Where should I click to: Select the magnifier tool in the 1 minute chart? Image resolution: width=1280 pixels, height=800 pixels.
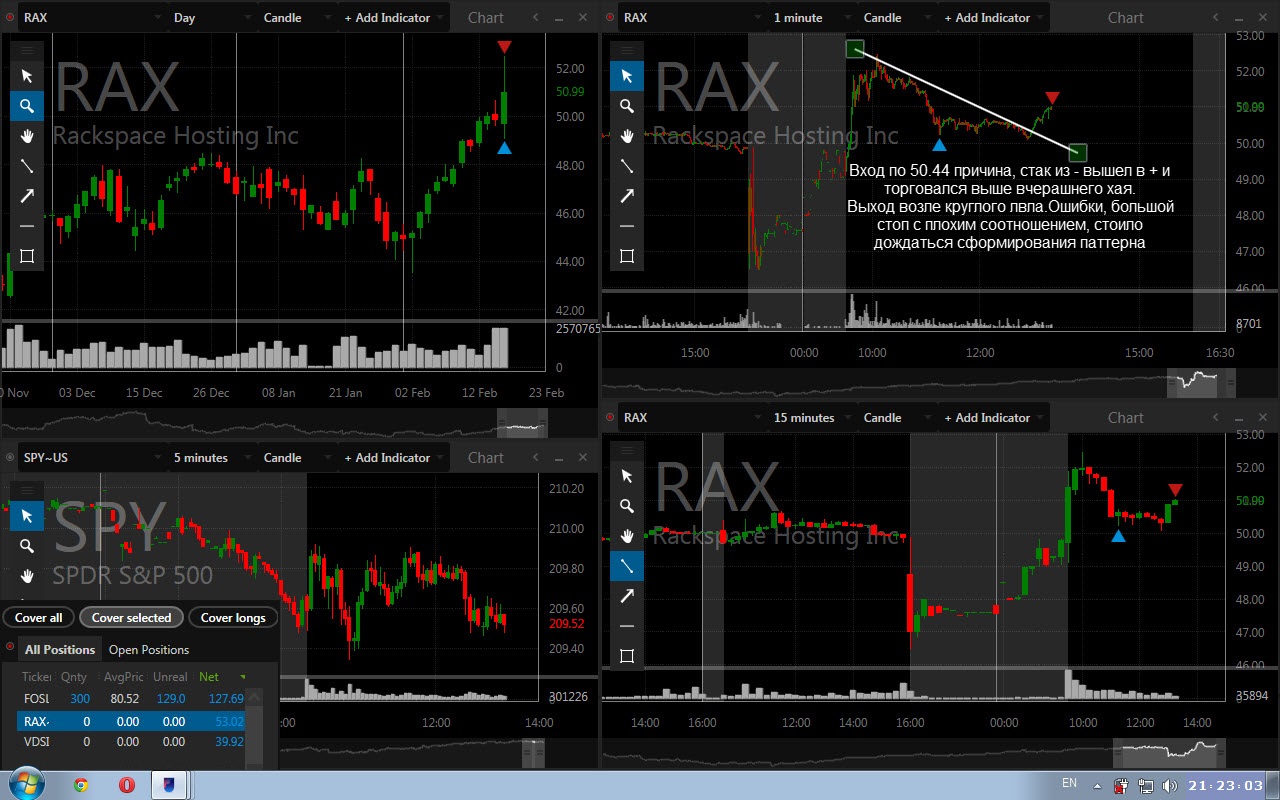pos(627,106)
